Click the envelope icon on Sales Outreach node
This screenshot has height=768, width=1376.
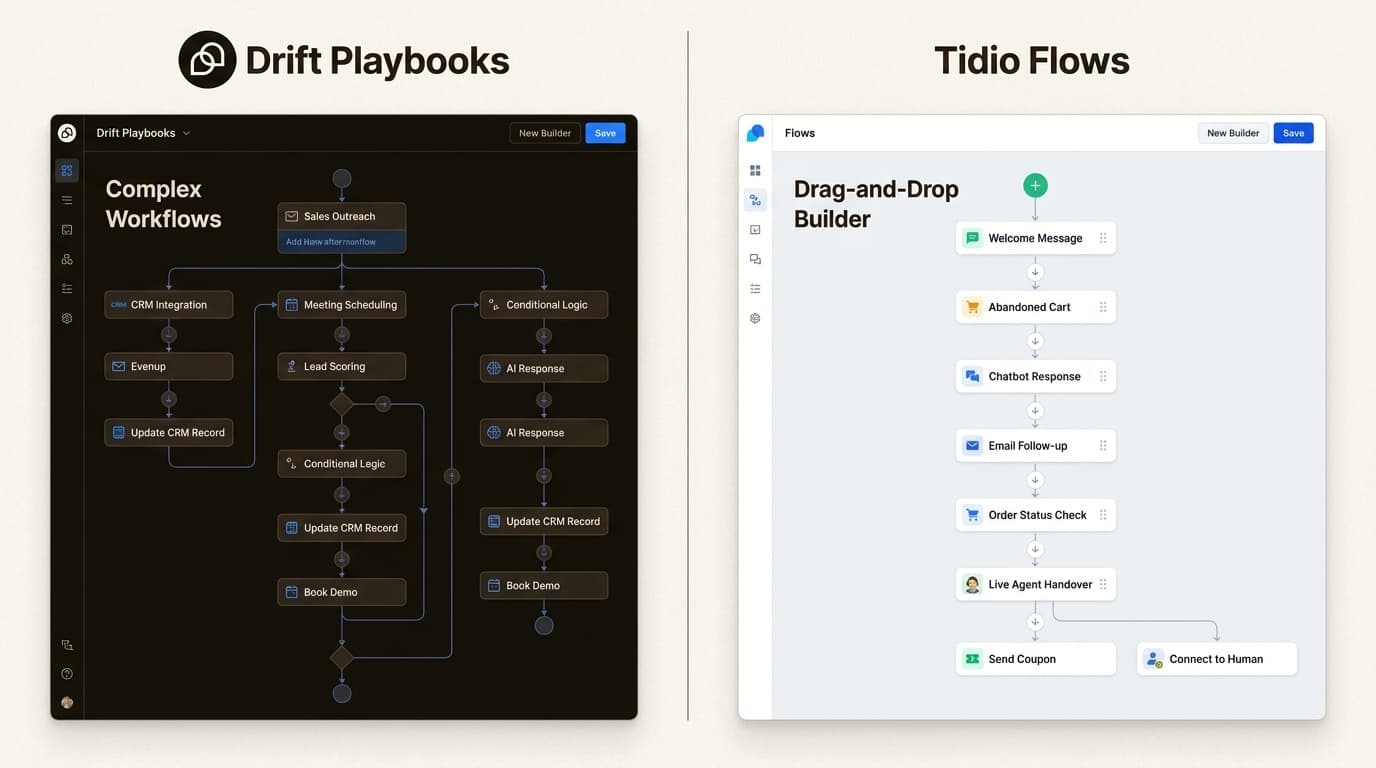pyautogui.click(x=292, y=216)
